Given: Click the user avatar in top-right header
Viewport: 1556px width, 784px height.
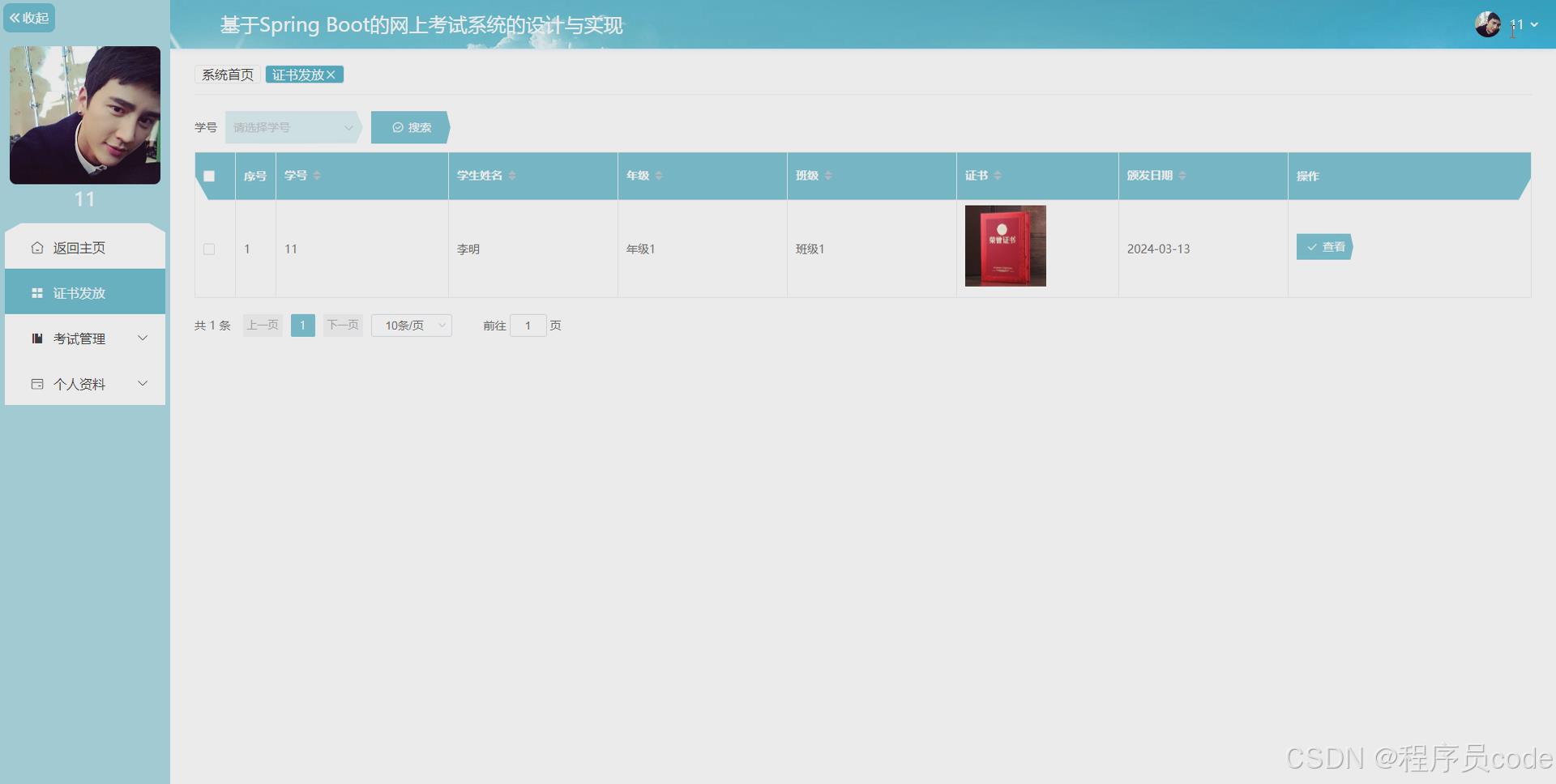Looking at the screenshot, I should [x=1488, y=24].
